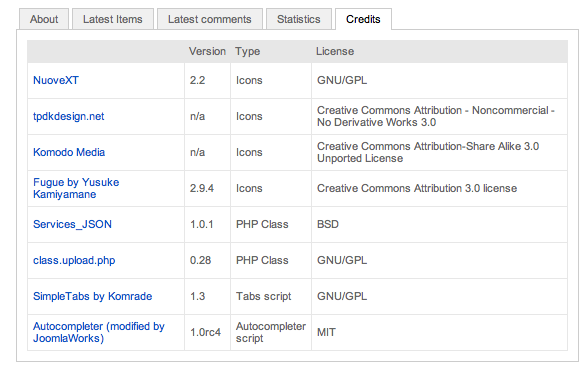Follow the Fugue by Yusuke Kamiyamane link
This screenshot has height=370, width=585.
pos(76,188)
